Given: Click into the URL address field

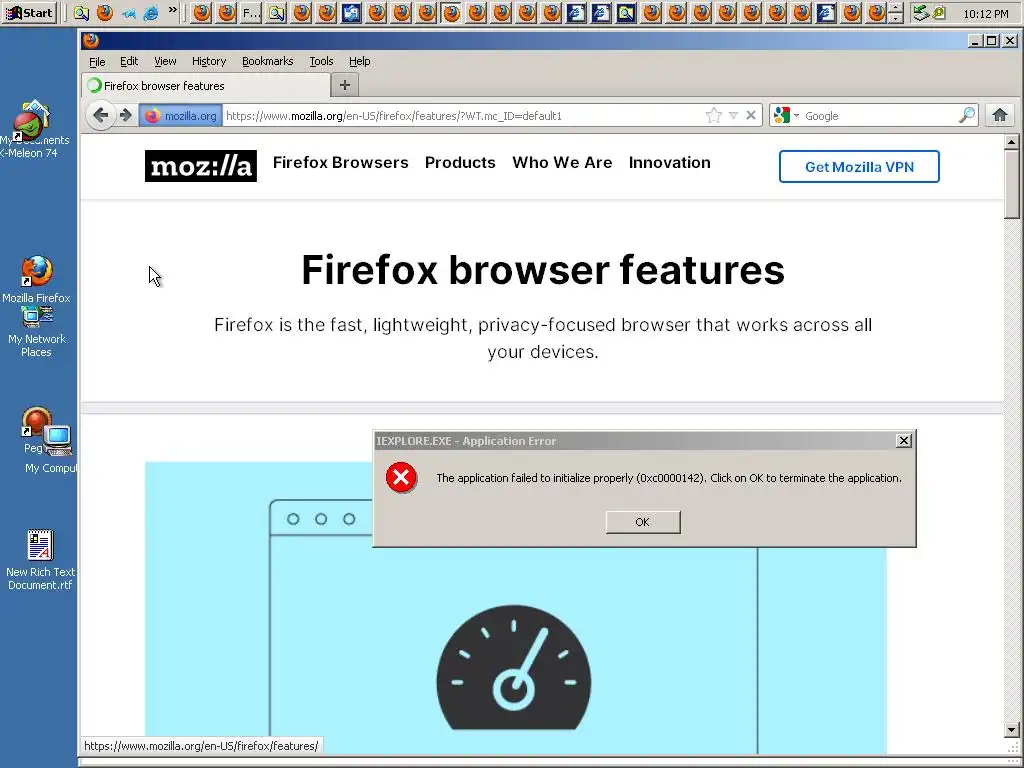Looking at the screenshot, I should [x=462, y=116].
